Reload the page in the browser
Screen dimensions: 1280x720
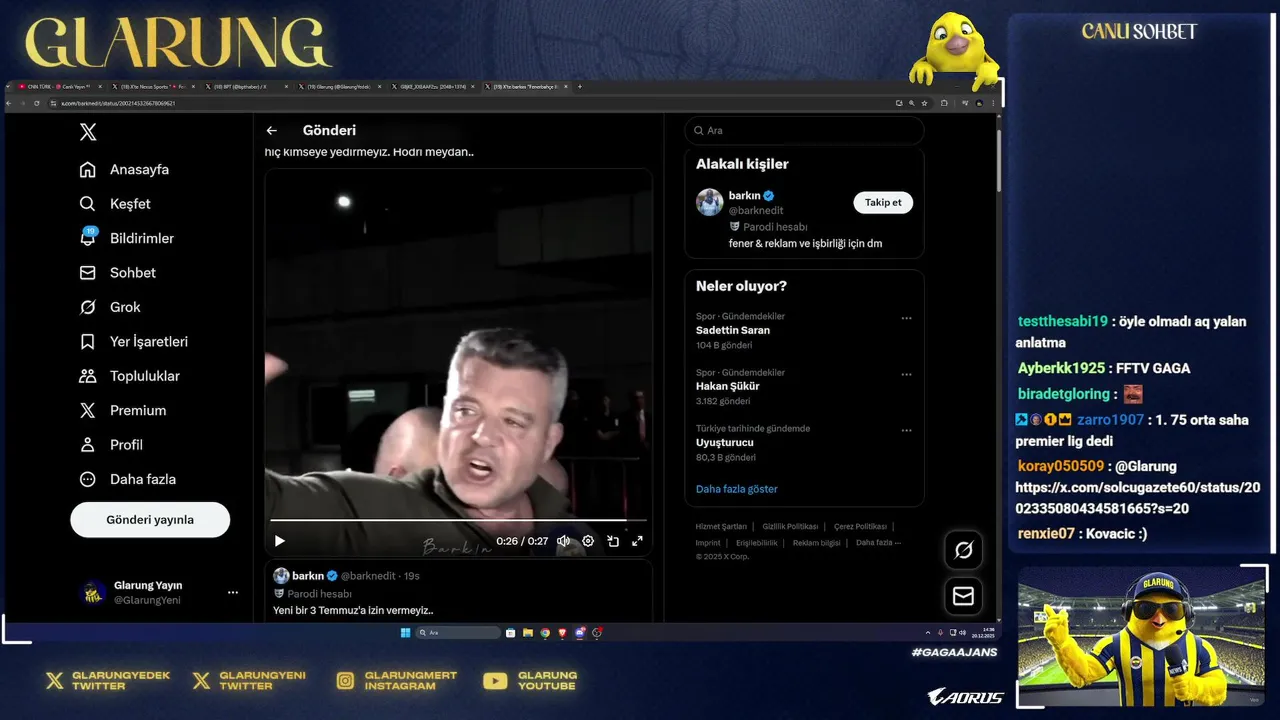tap(37, 103)
